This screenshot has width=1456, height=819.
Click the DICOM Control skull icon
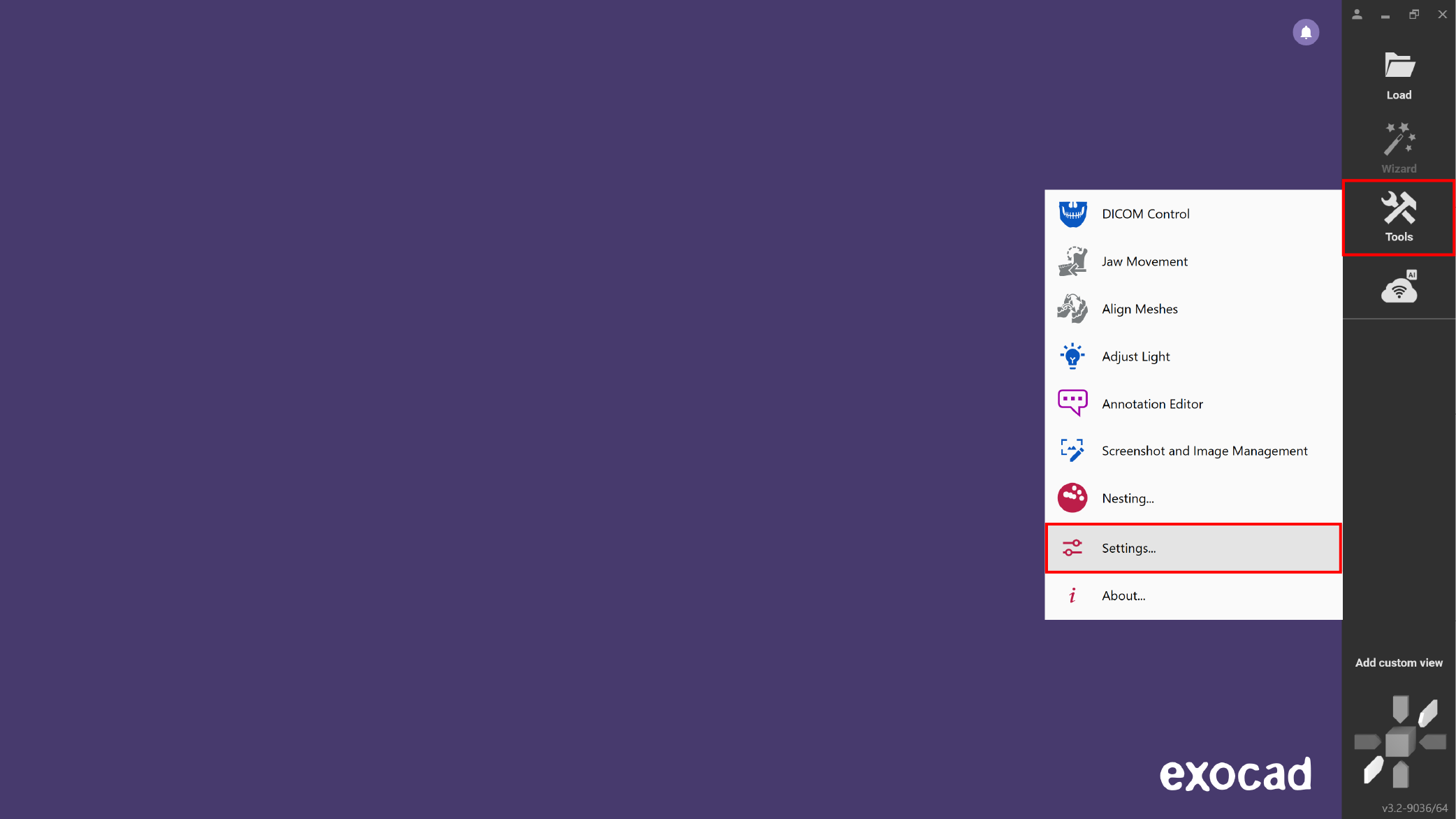tap(1072, 214)
